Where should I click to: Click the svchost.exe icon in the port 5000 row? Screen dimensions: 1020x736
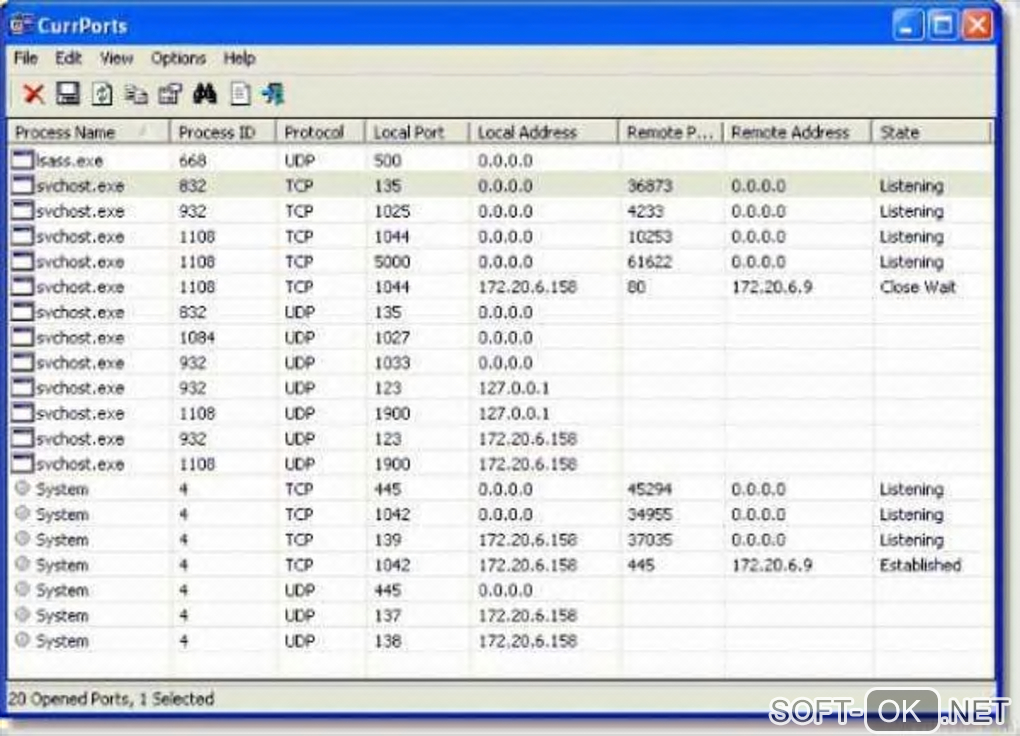(22, 261)
